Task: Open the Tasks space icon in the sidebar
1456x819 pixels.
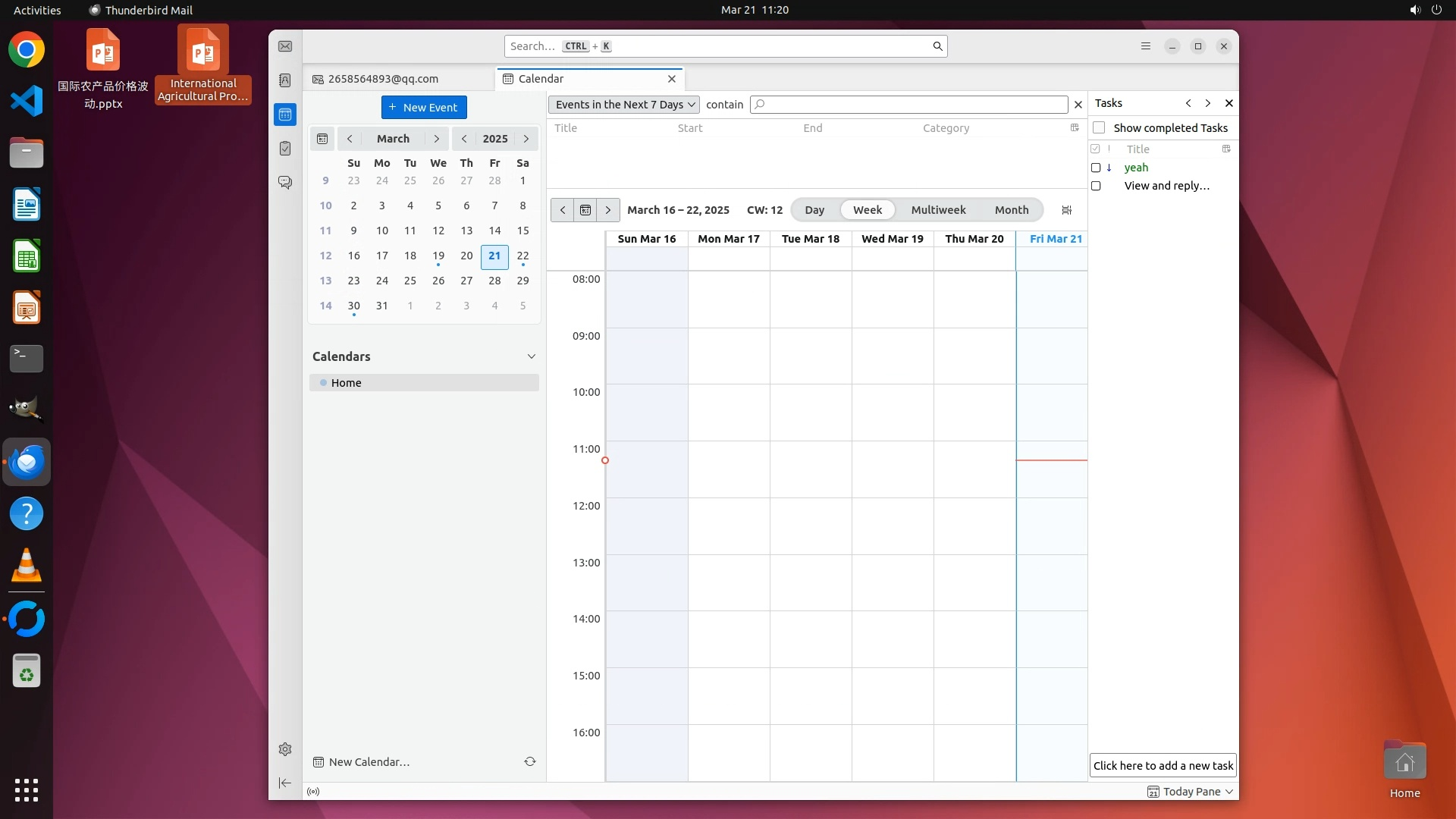Action: click(x=285, y=149)
